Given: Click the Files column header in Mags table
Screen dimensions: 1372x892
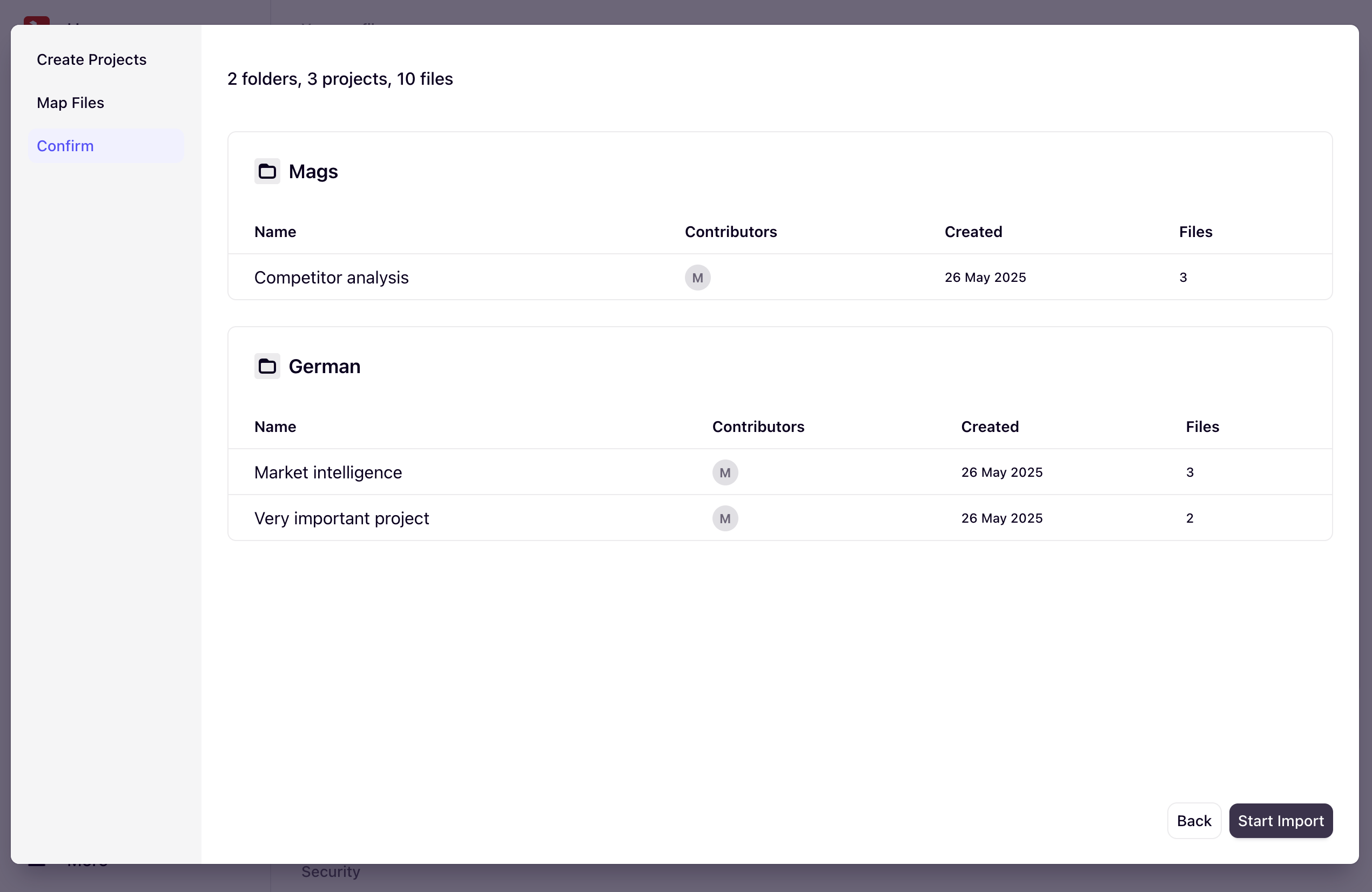Looking at the screenshot, I should [x=1195, y=232].
